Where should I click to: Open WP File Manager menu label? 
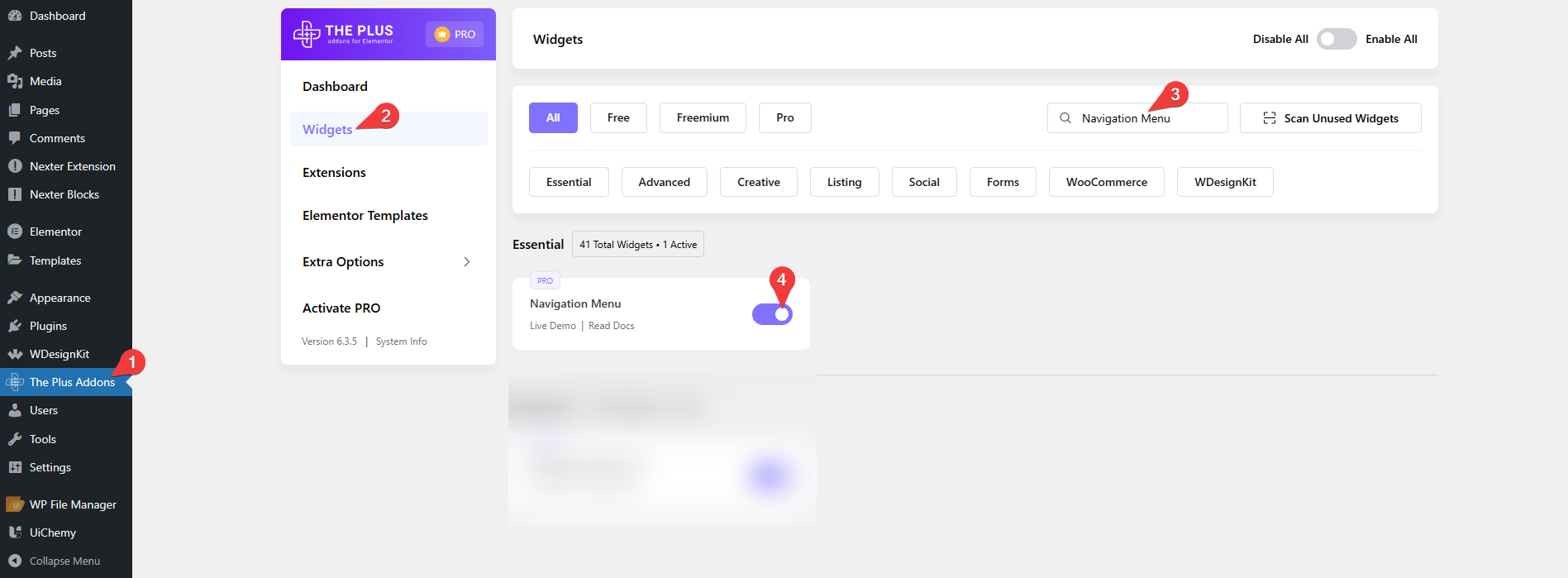click(73, 504)
